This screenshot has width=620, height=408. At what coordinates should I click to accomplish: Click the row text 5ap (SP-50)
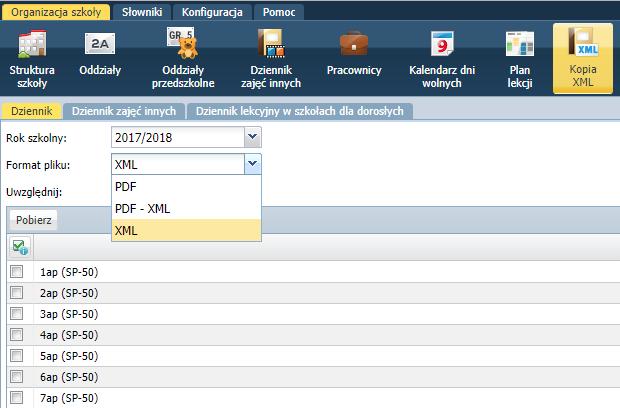point(69,356)
